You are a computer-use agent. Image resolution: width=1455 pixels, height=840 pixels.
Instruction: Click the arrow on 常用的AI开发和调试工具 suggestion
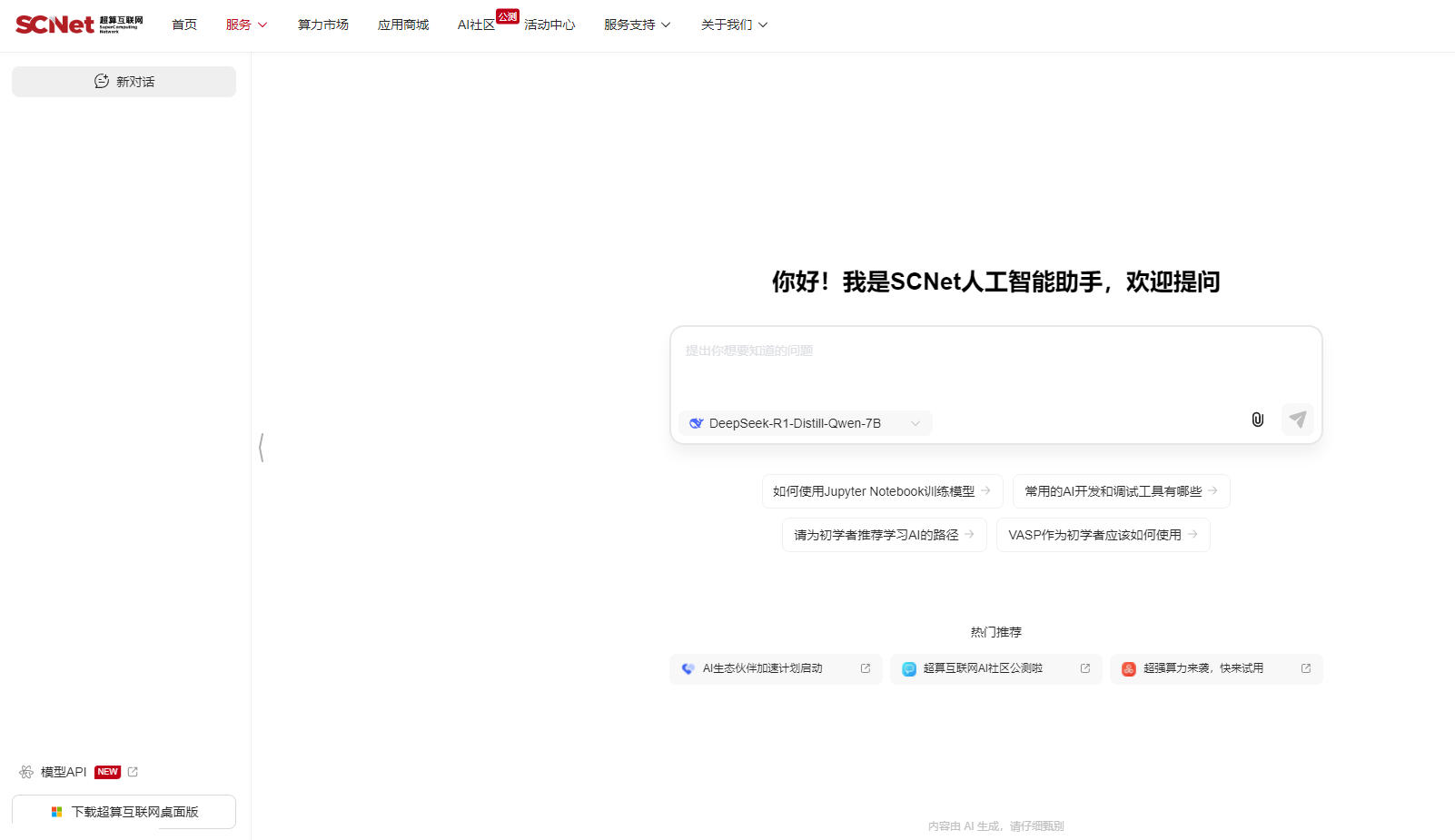[x=1212, y=490]
